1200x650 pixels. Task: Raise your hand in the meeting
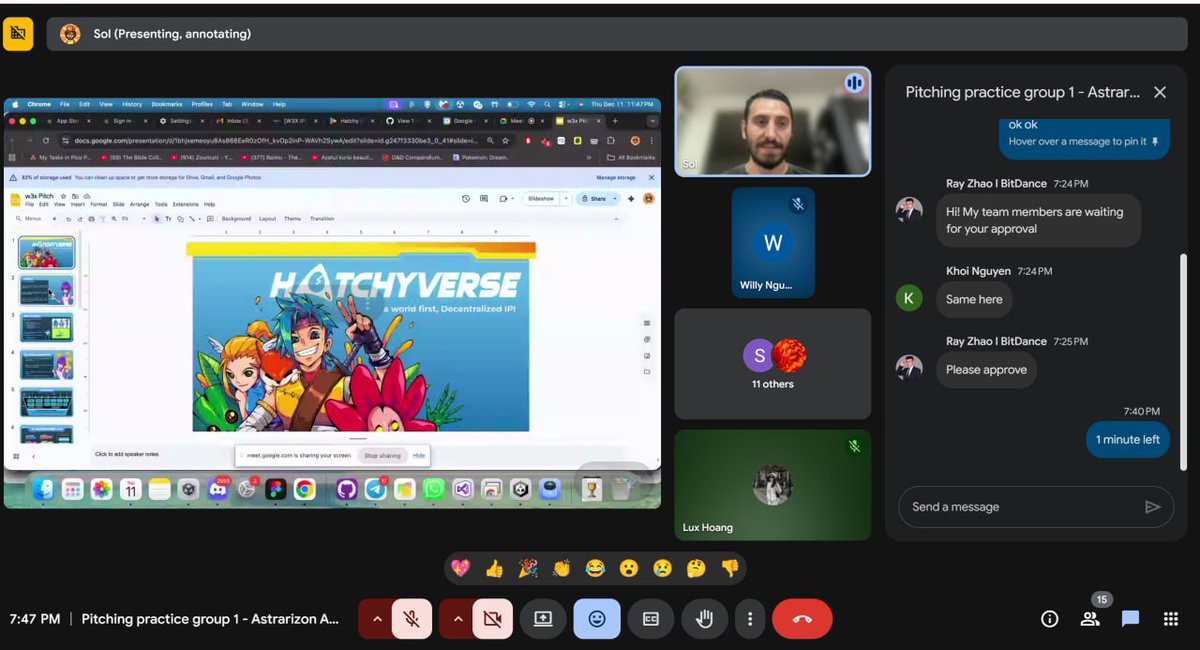click(x=704, y=619)
